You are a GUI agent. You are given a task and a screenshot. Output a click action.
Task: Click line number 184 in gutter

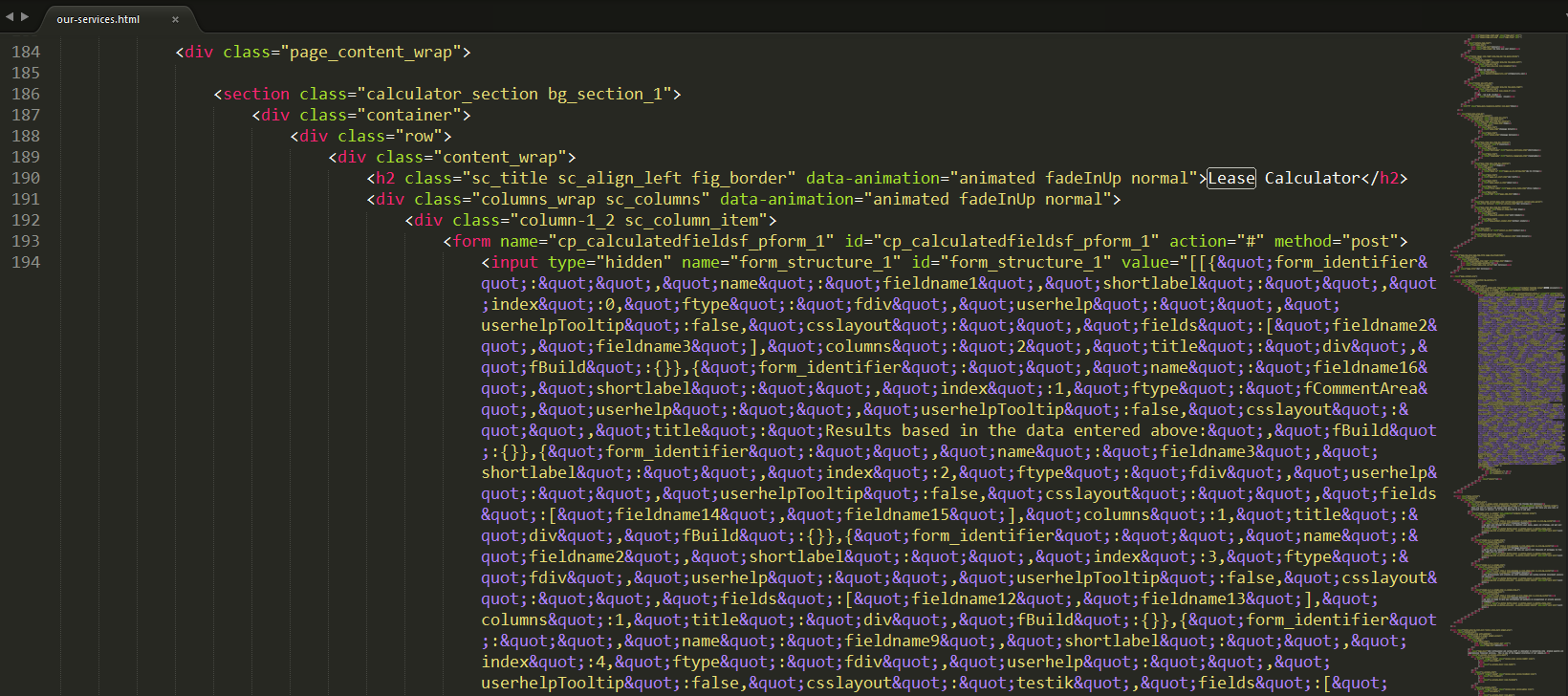[x=26, y=52]
